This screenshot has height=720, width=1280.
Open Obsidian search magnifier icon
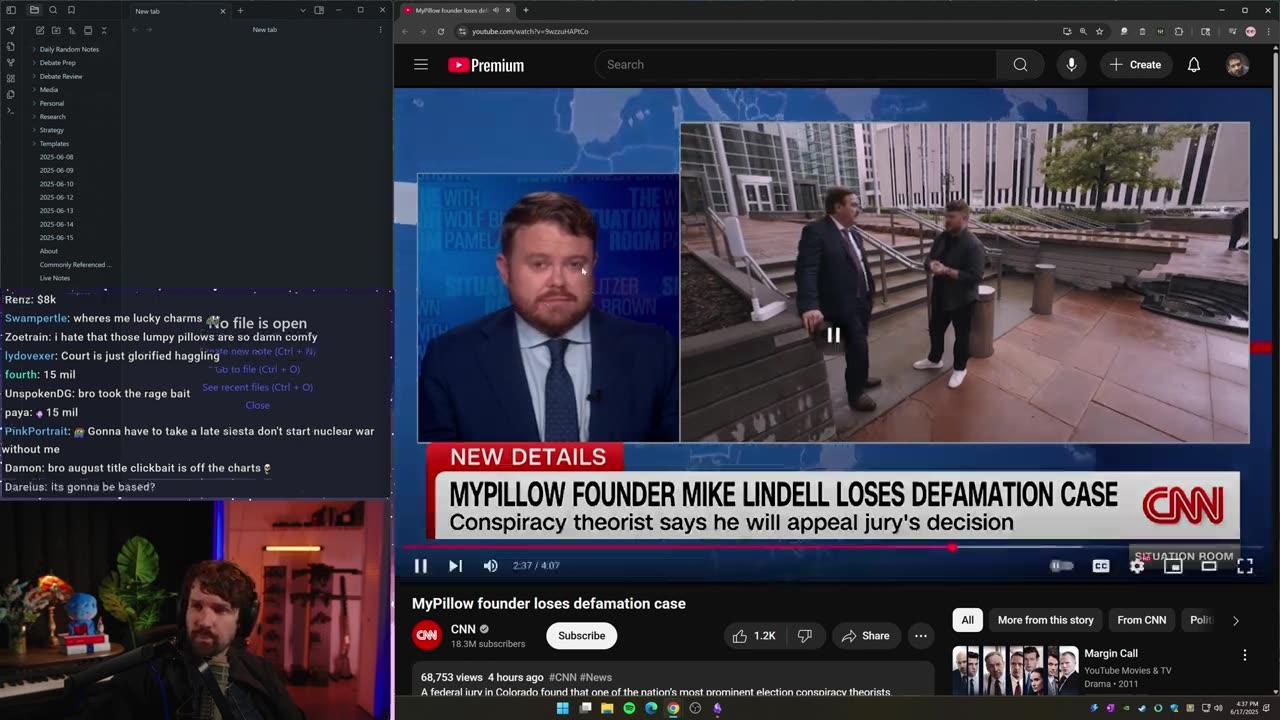click(x=53, y=10)
